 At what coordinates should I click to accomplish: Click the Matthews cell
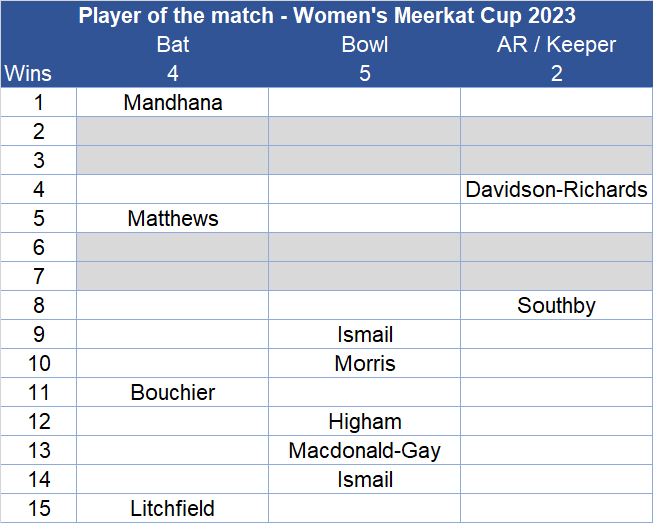click(x=173, y=218)
